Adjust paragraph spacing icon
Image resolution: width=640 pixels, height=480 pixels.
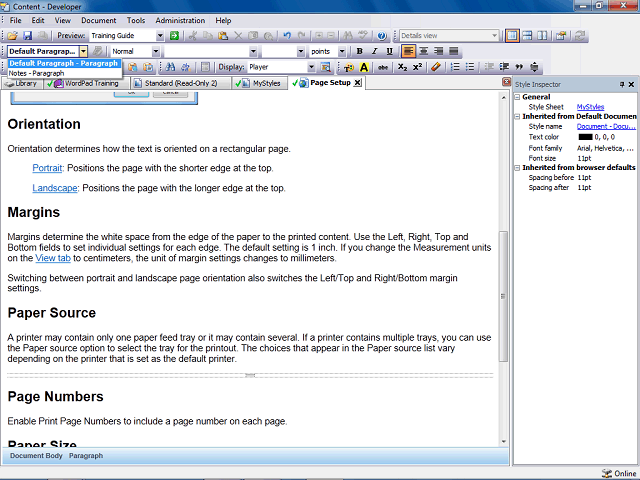tap(534, 67)
